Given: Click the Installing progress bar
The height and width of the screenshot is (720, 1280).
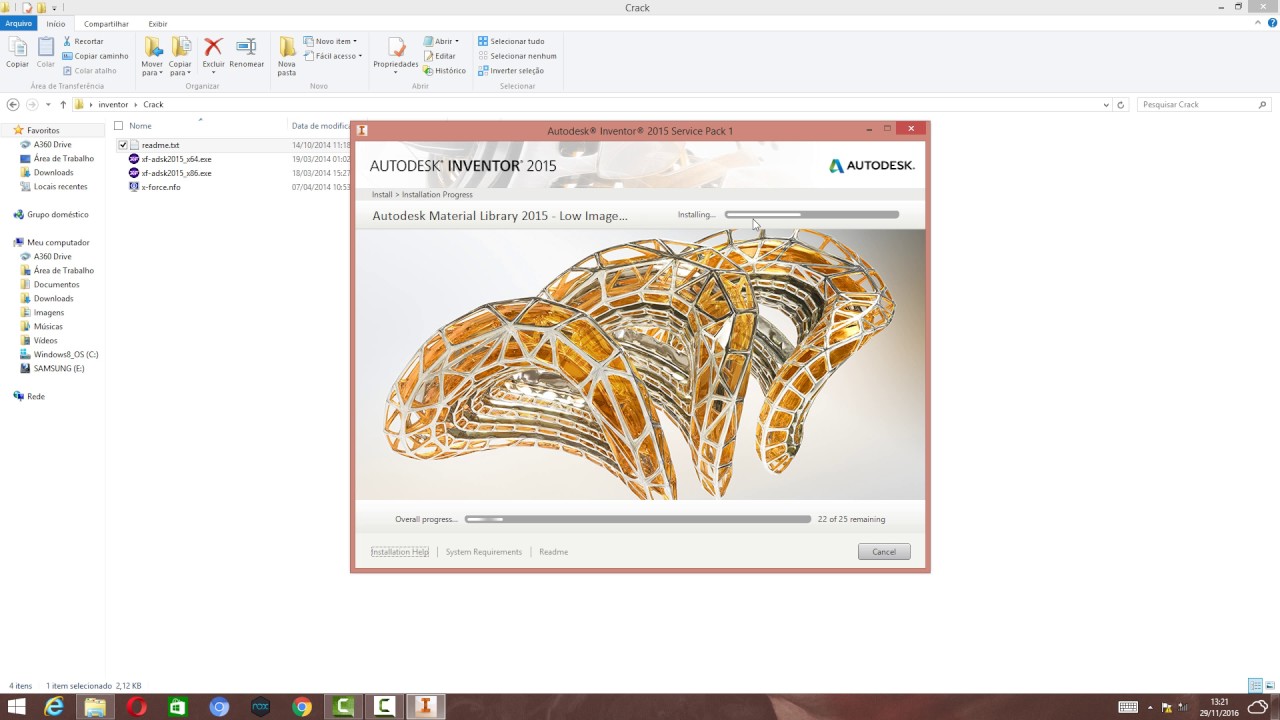Looking at the screenshot, I should click(812, 214).
